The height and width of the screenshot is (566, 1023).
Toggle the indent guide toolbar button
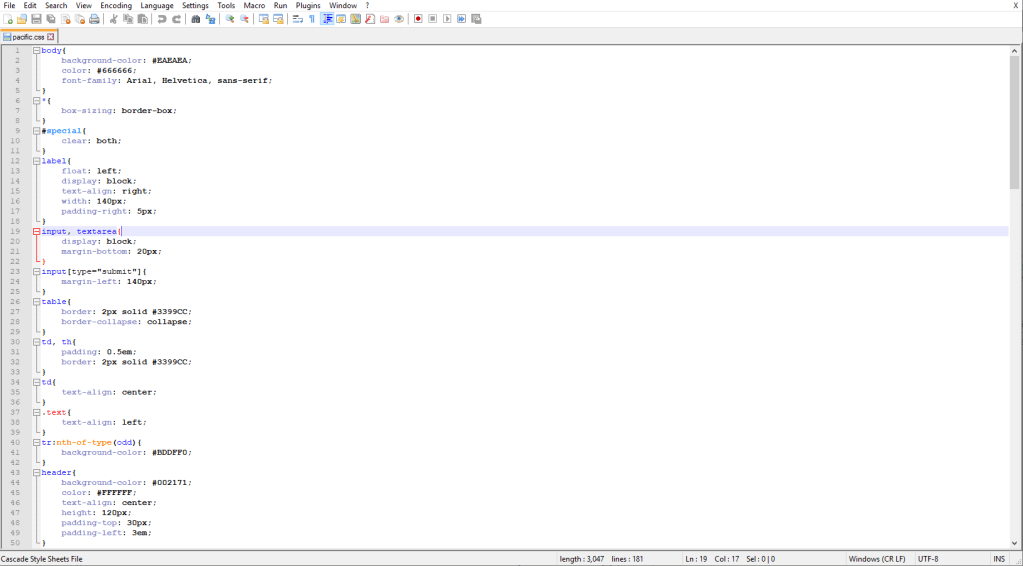(x=327, y=19)
